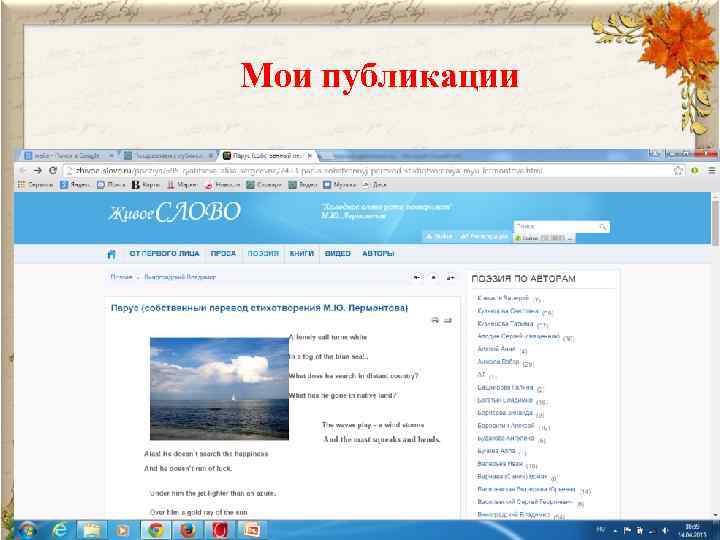Click the email icon under the article title
This screenshot has height=540, width=720.
coord(448,320)
